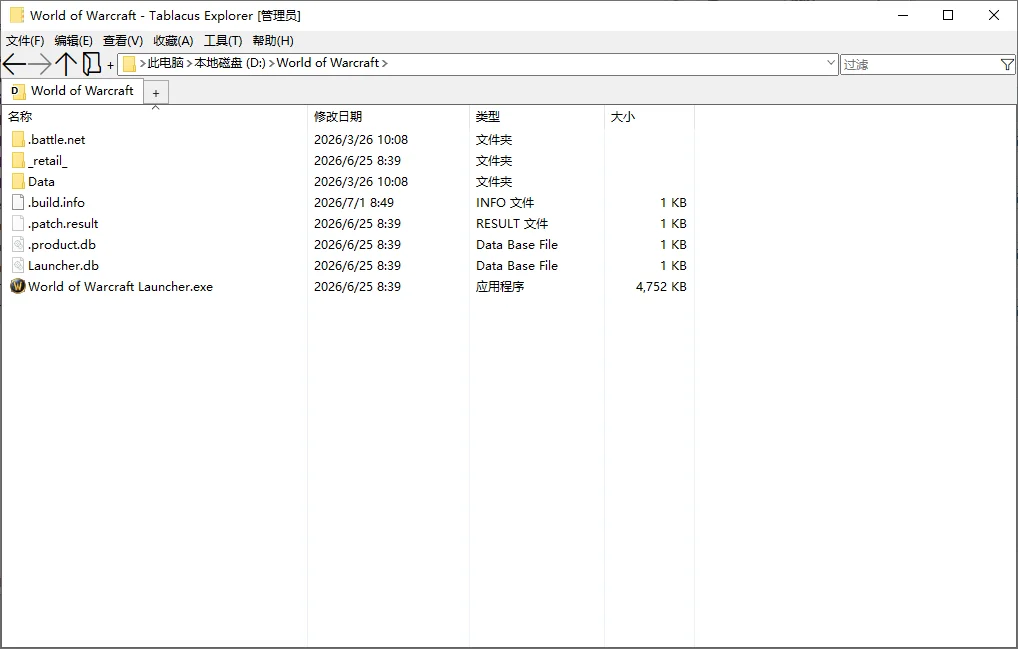The image size is (1018, 649).
Task: Click the _retail_ folder icon
Action: click(18, 160)
